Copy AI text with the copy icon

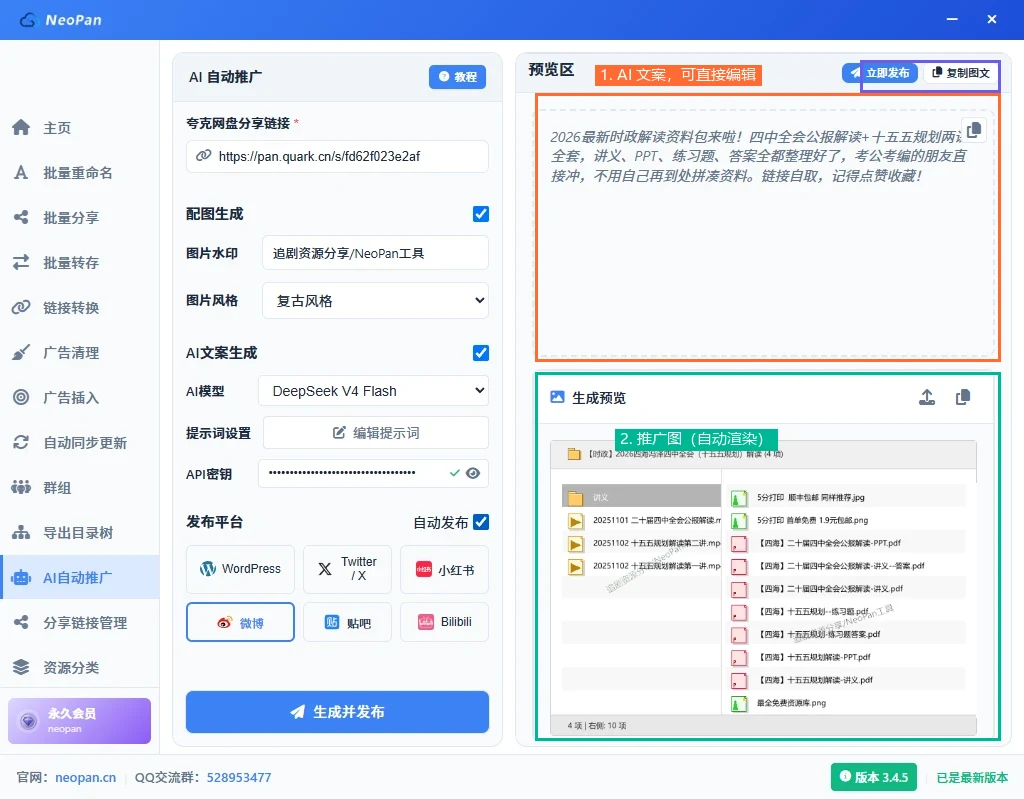click(x=973, y=130)
